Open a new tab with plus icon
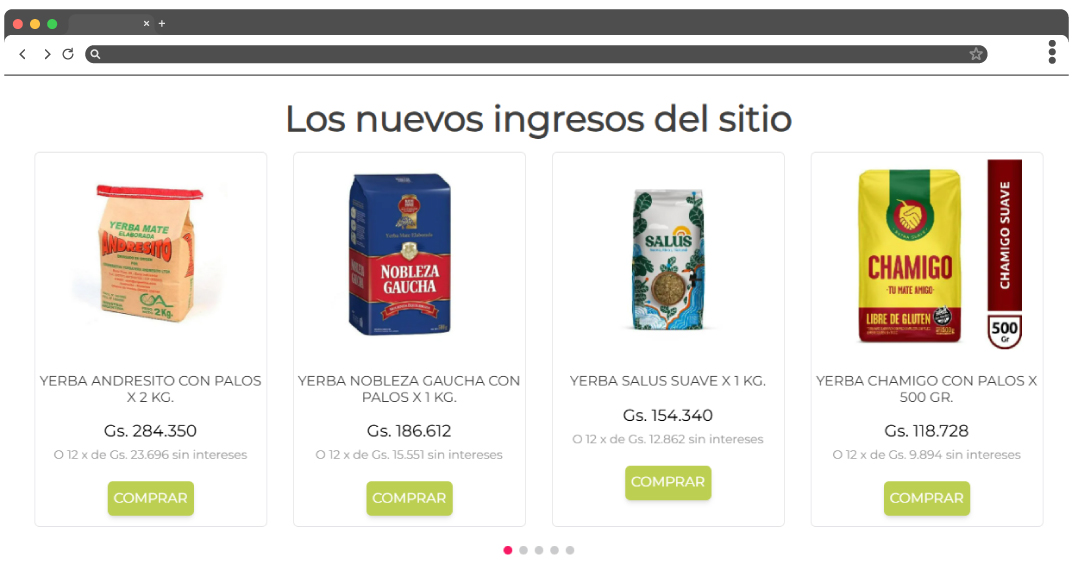1075x578 pixels. [162, 23]
